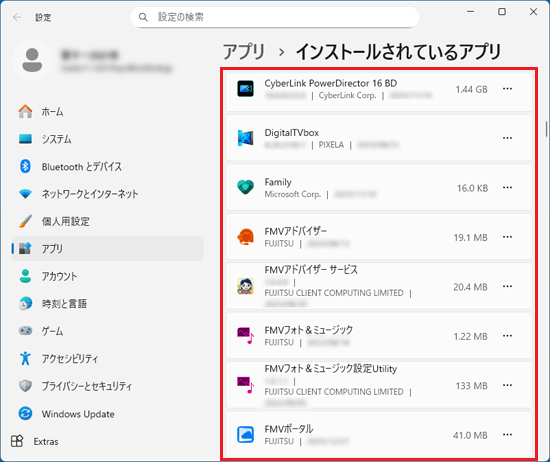Click the app list vertical scrollbar
This screenshot has height=462, width=550.
pyautogui.click(x=546, y=129)
